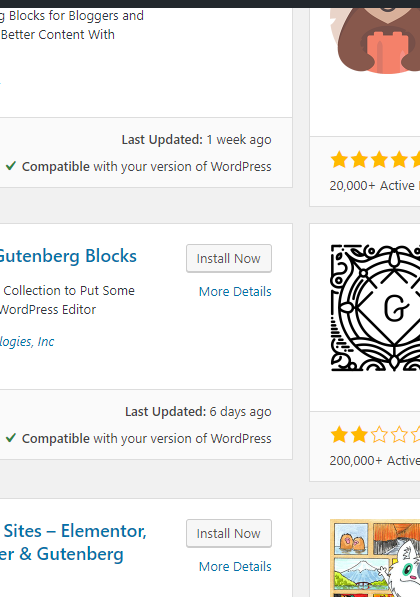420x597 pixels.
Task: Open More Details for Gutenberg Blocks
Action: point(235,292)
